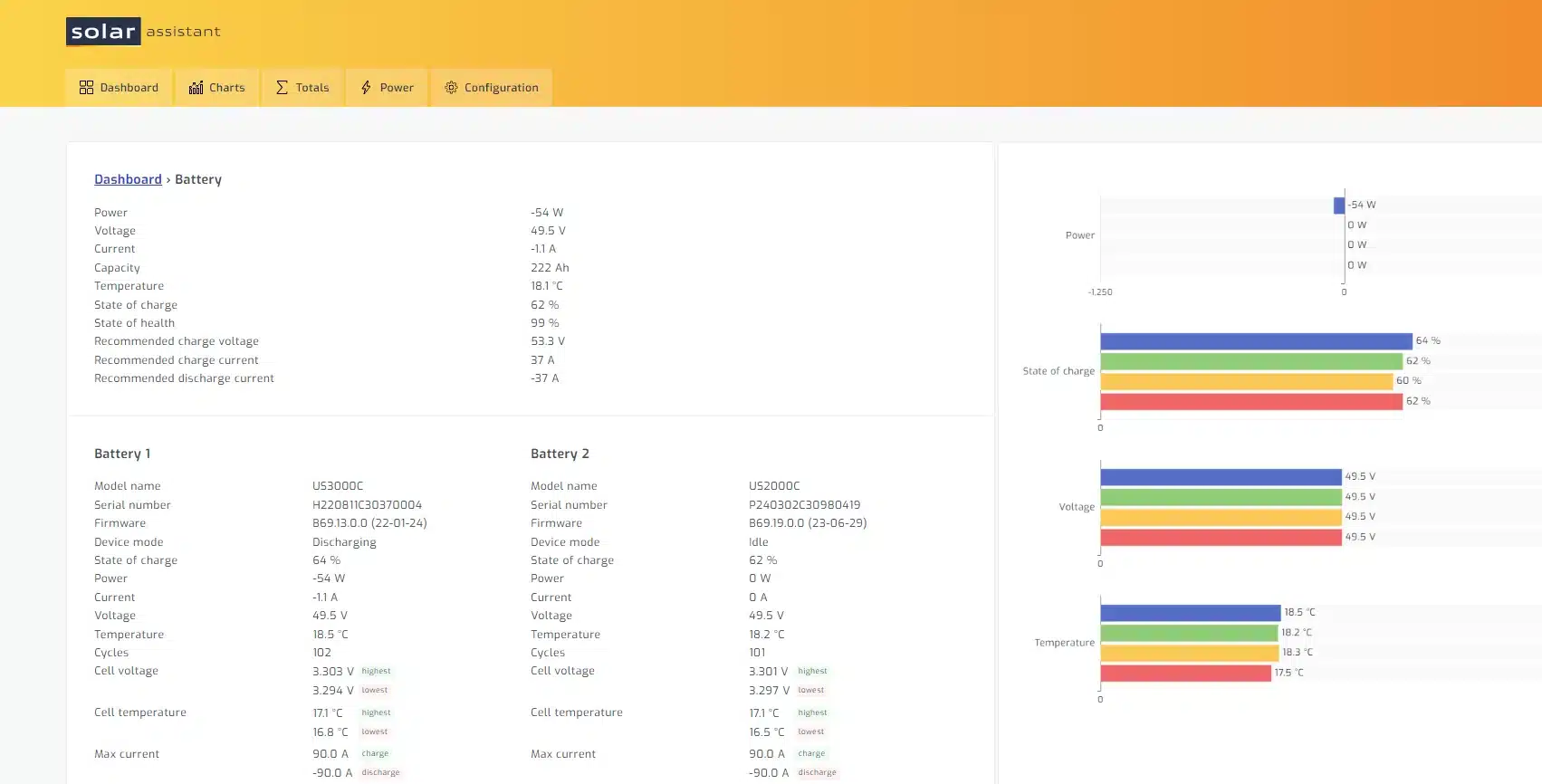Click firmware B69.19.0.0 (23-06-29)

click(808, 523)
